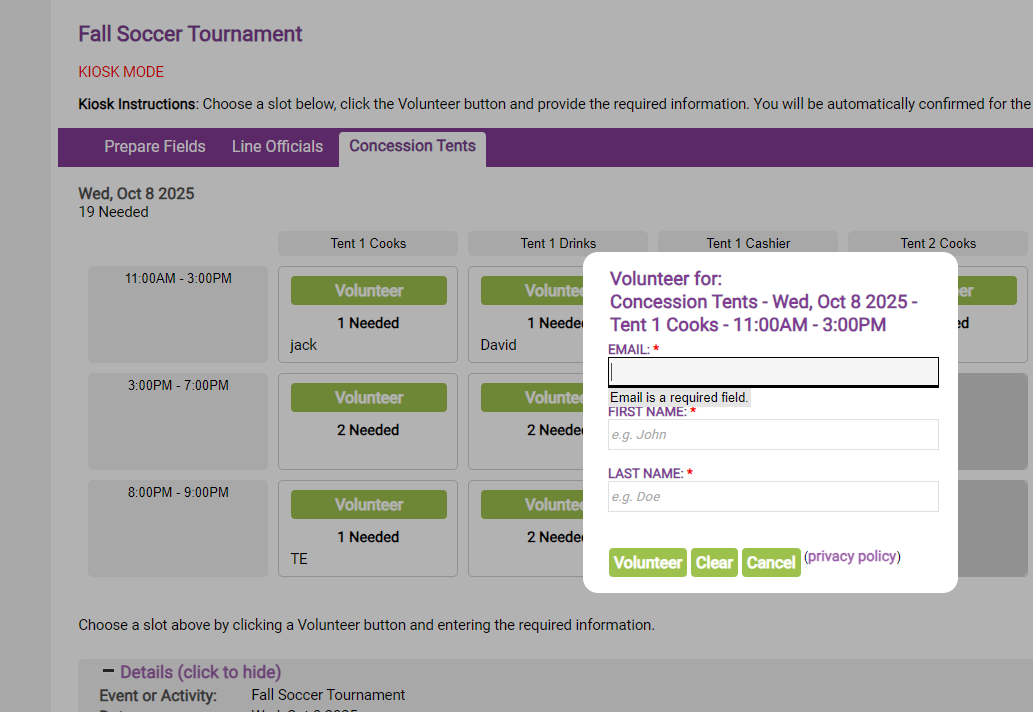Select the Concession Tents tab
This screenshot has height=712, width=1033.
(x=411, y=145)
